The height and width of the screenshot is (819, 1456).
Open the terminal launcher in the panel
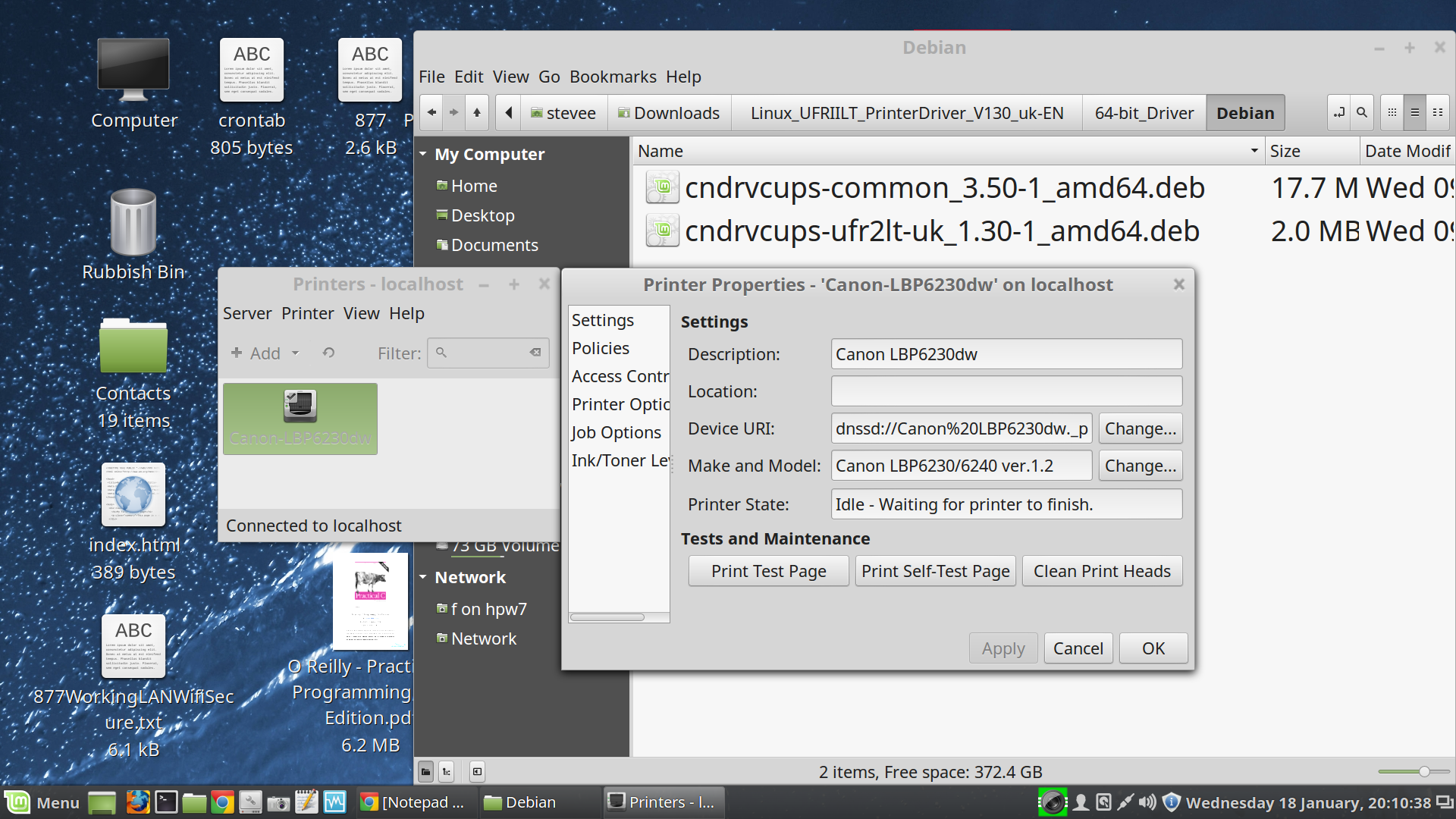click(166, 802)
